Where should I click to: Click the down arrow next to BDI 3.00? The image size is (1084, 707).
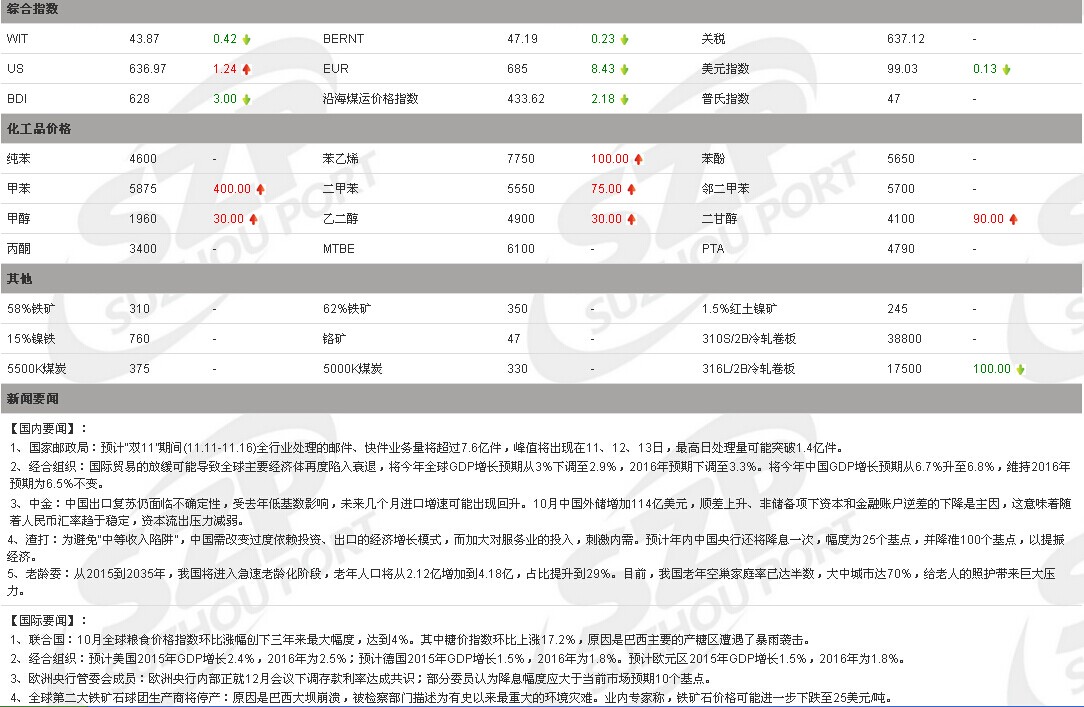pyautogui.click(x=246, y=100)
